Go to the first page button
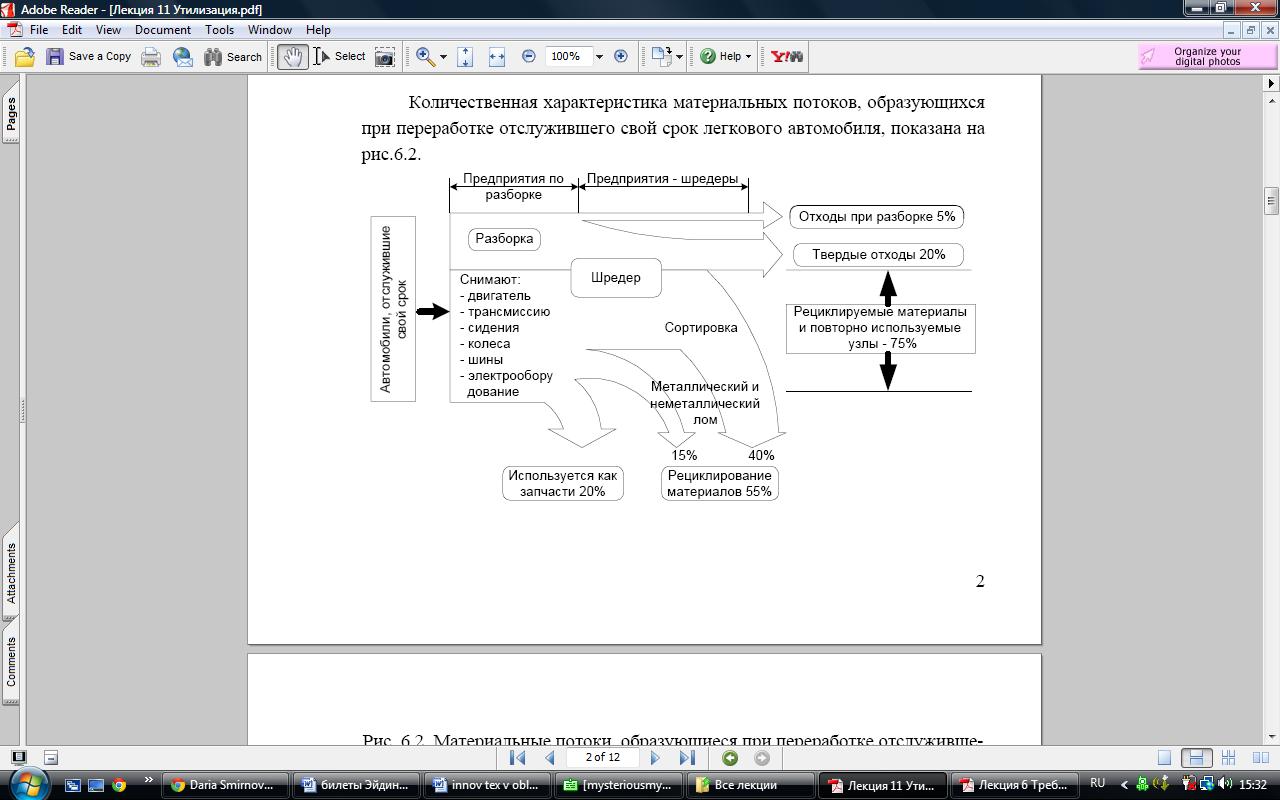Image resolution: width=1280 pixels, height=800 pixels. [518, 758]
